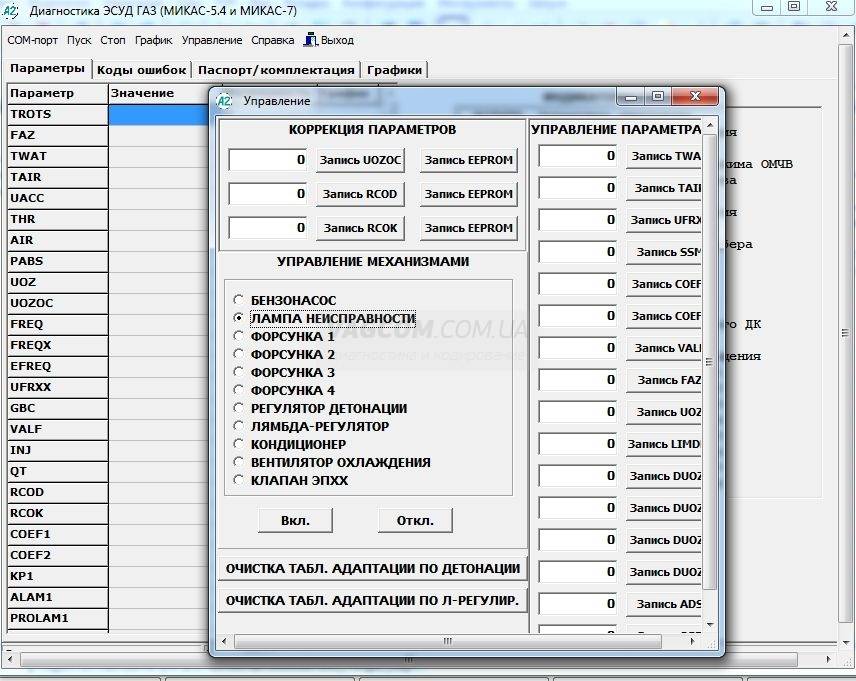The image size is (856, 681).
Task: Choose the КЛАПАН ЭПХХ radio button
Action: (238, 480)
